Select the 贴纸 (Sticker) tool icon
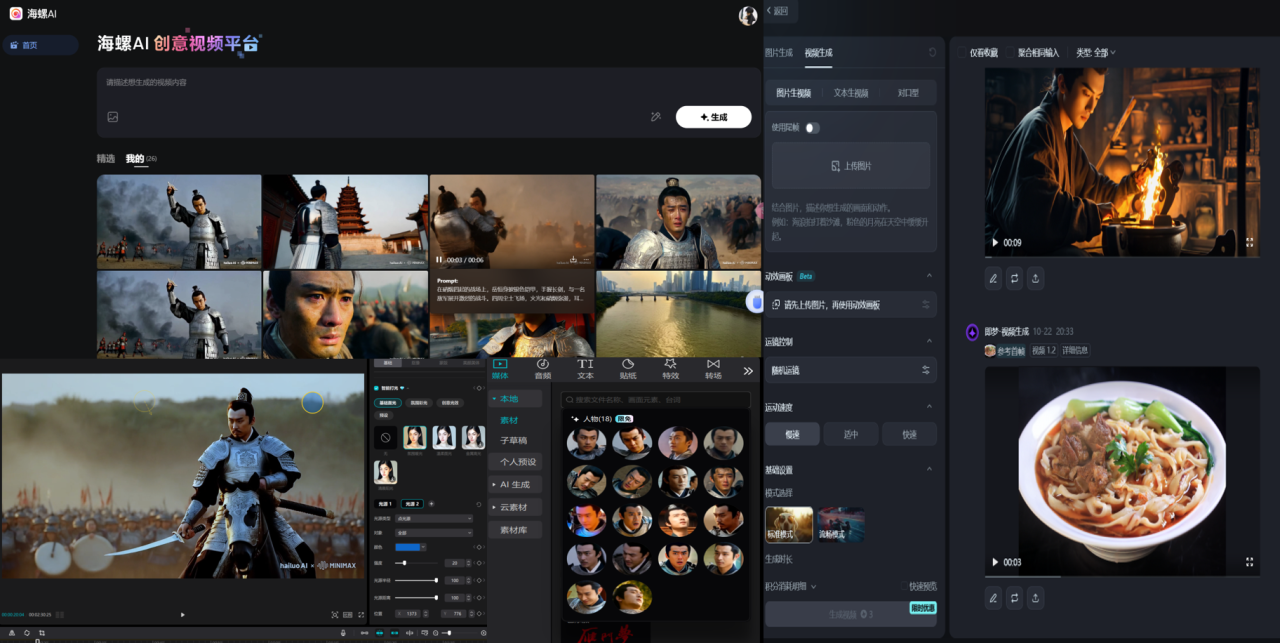This screenshot has height=643, width=1280. tap(628, 368)
